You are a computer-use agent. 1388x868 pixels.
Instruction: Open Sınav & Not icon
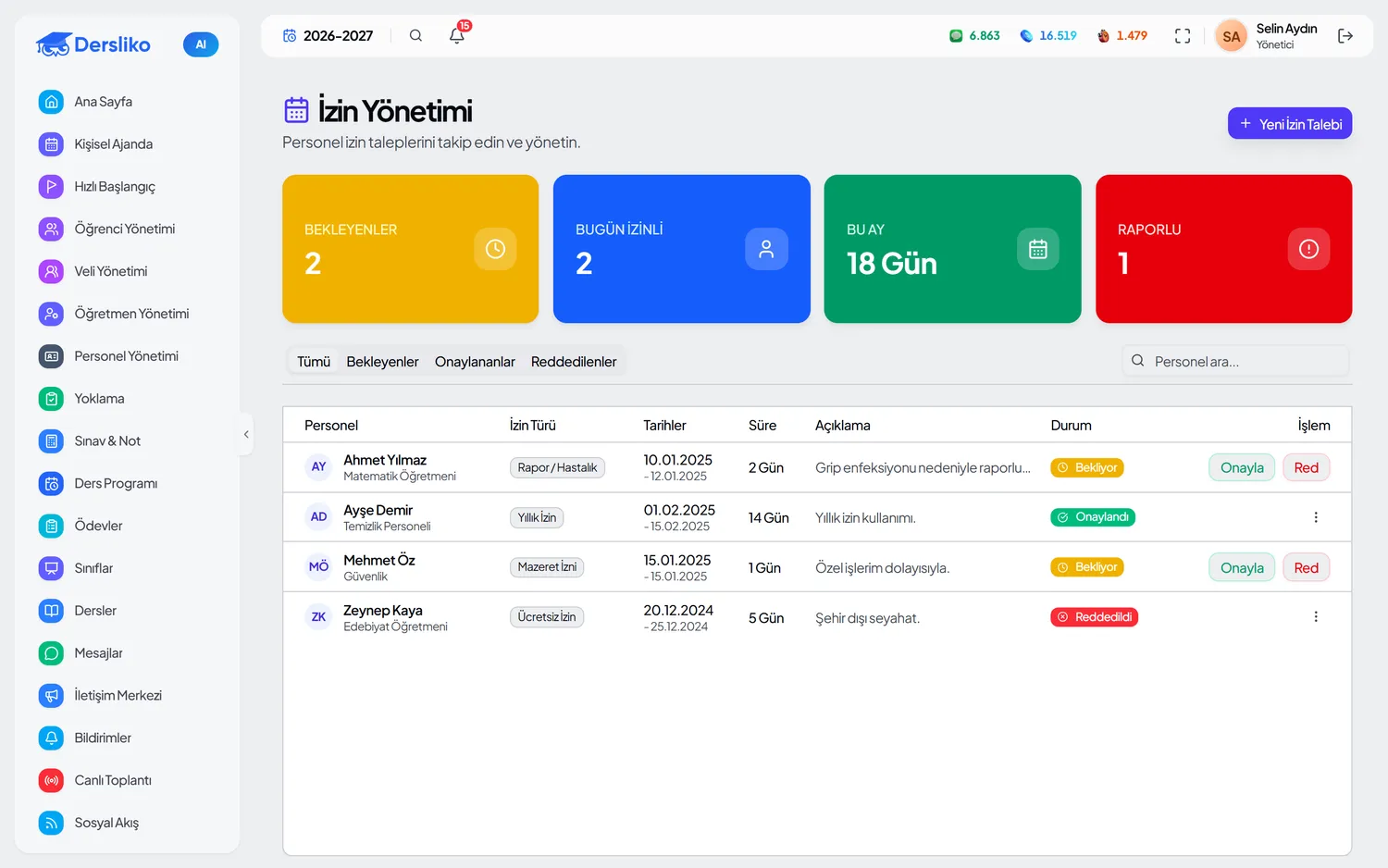(x=52, y=441)
